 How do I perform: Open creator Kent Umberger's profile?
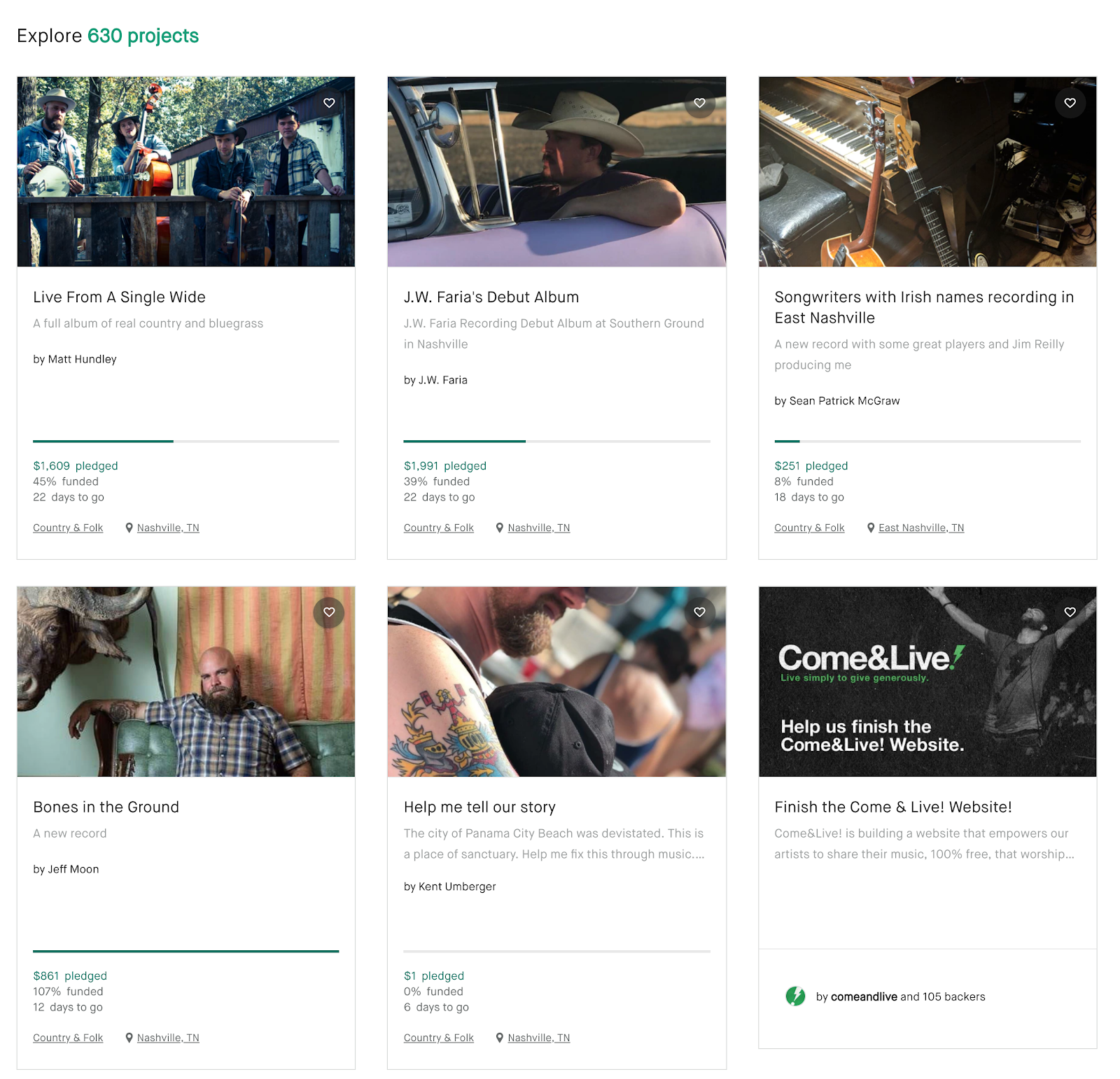click(449, 887)
